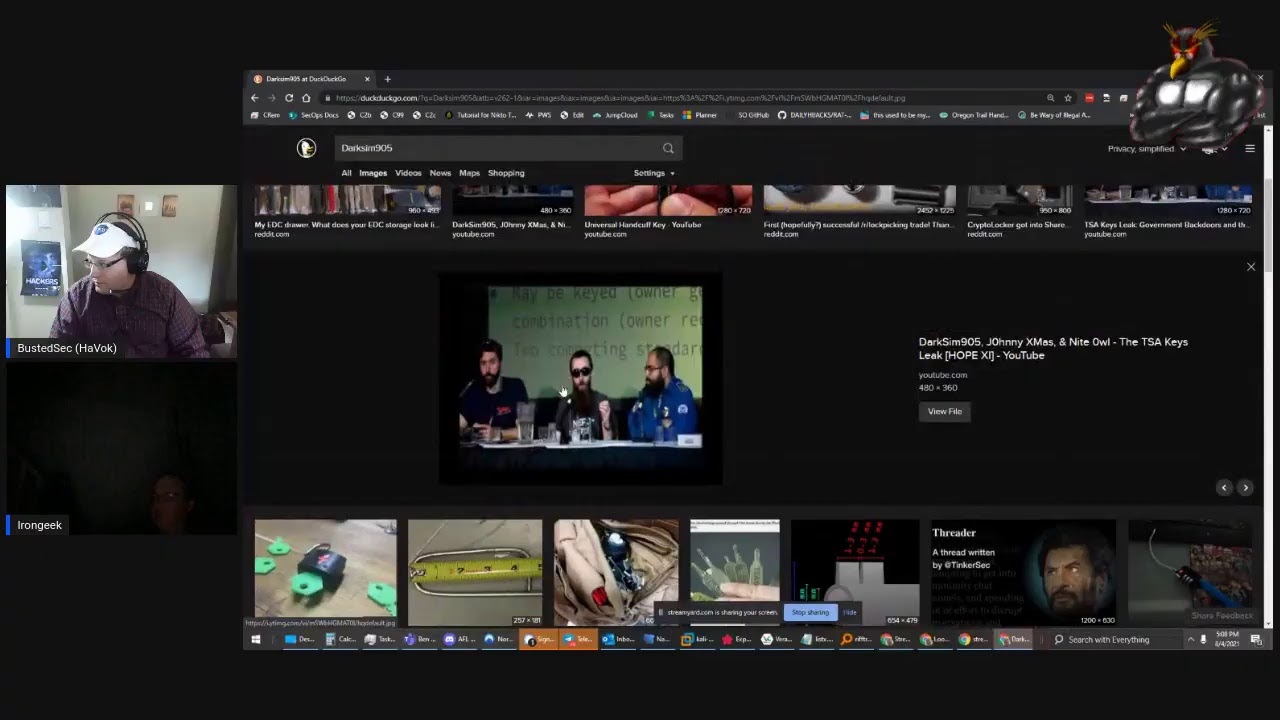Open the kali taskbar item
This screenshot has width=1280, height=720.
point(697,640)
